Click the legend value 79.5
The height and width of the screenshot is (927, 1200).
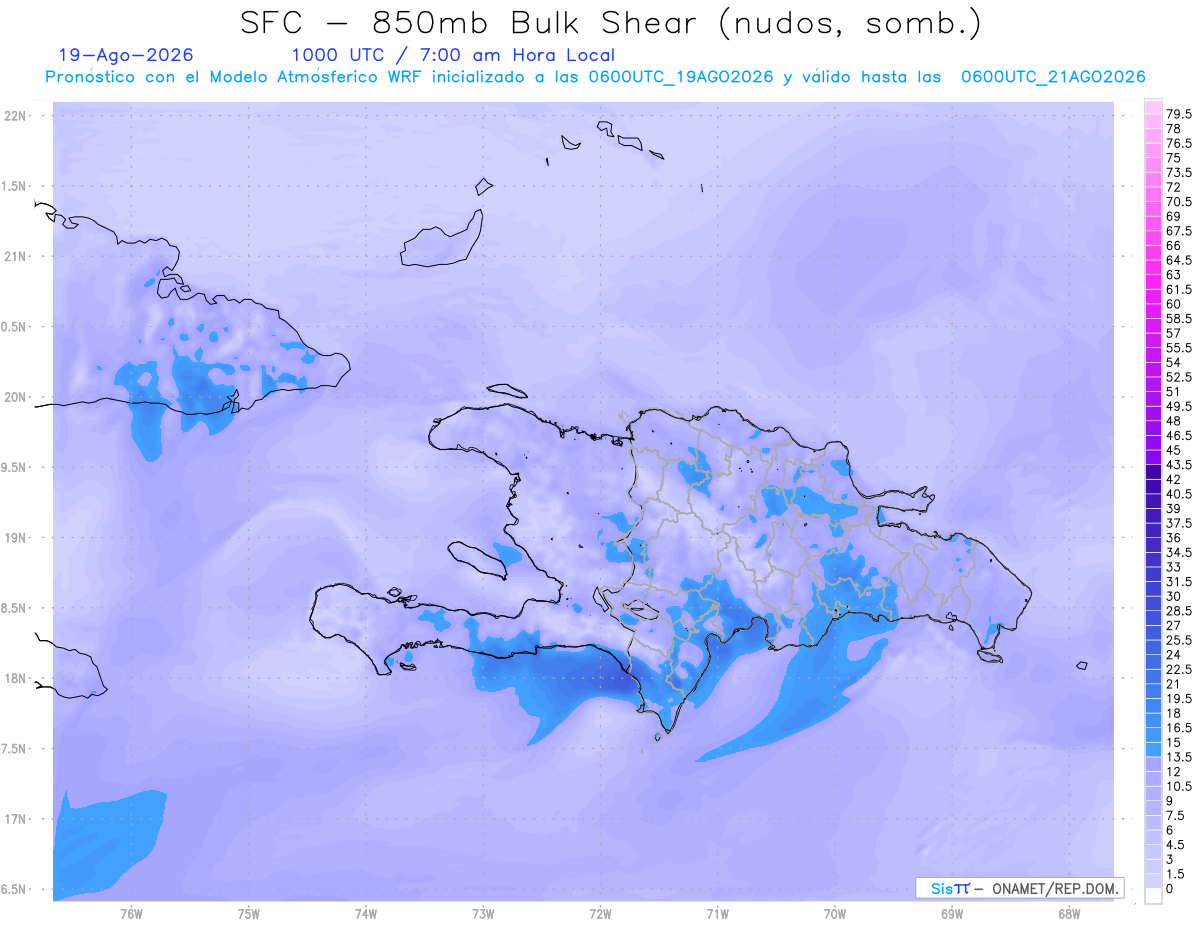(1179, 115)
